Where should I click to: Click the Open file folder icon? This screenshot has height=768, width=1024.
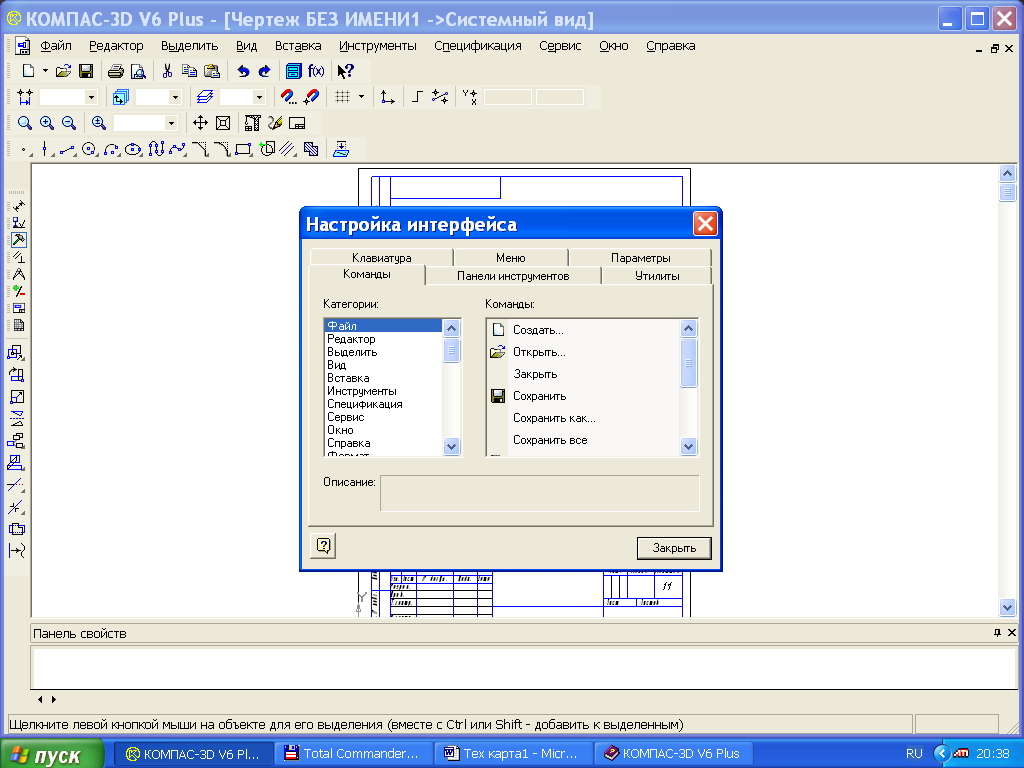(63, 71)
